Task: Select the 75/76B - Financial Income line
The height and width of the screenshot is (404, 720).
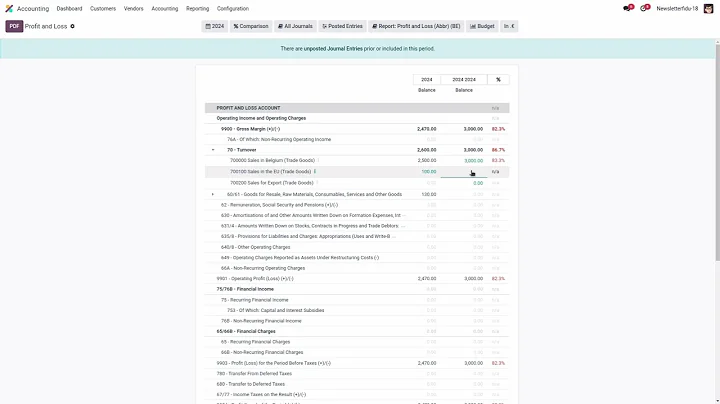Action: (357, 289)
